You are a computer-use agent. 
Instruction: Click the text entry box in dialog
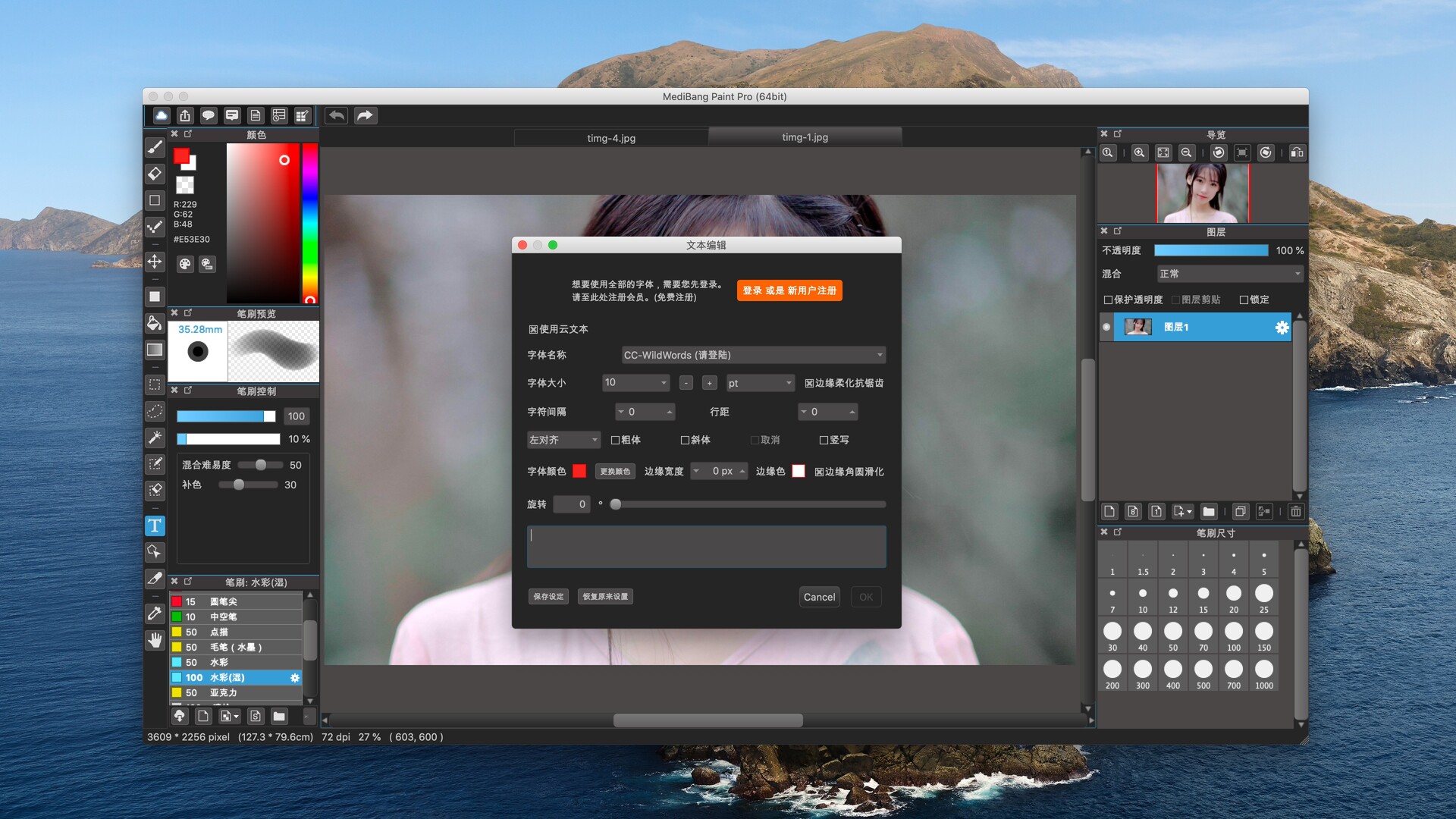click(x=706, y=547)
